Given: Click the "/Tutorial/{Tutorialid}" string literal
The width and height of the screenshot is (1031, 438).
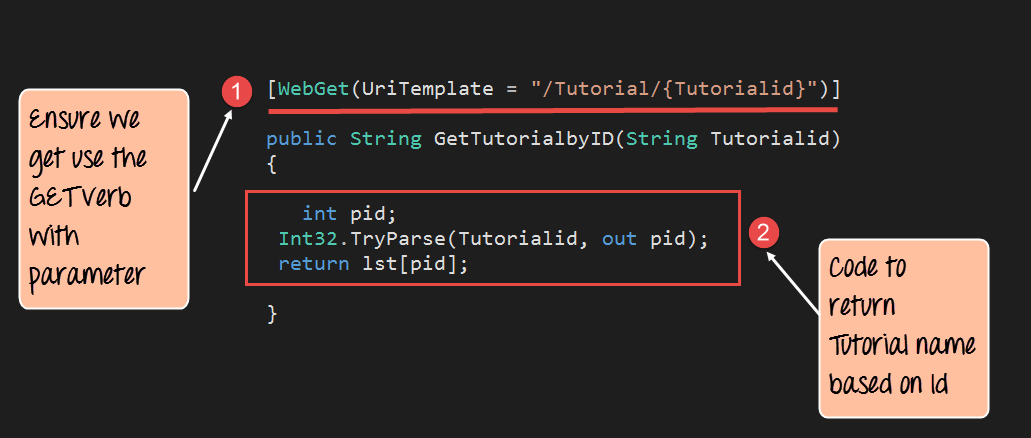Looking at the screenshot, I should point(676,89).
